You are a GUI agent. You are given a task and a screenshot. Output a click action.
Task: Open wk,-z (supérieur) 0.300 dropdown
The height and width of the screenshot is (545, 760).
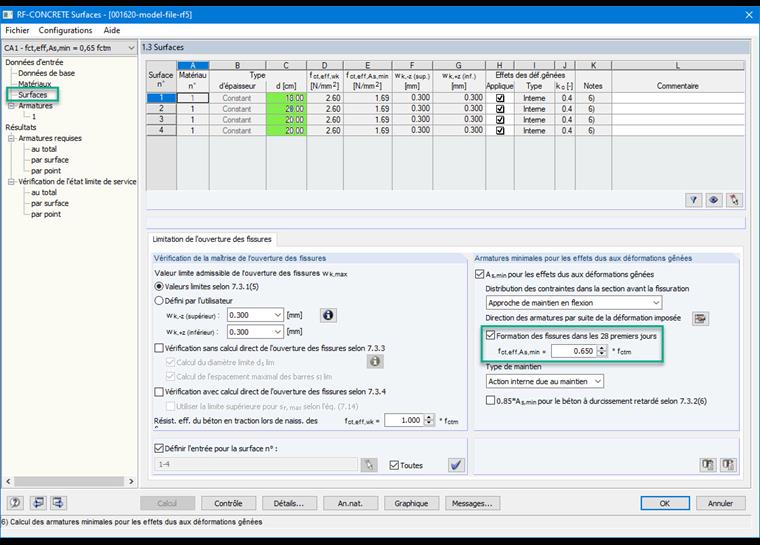coord(278,315)
